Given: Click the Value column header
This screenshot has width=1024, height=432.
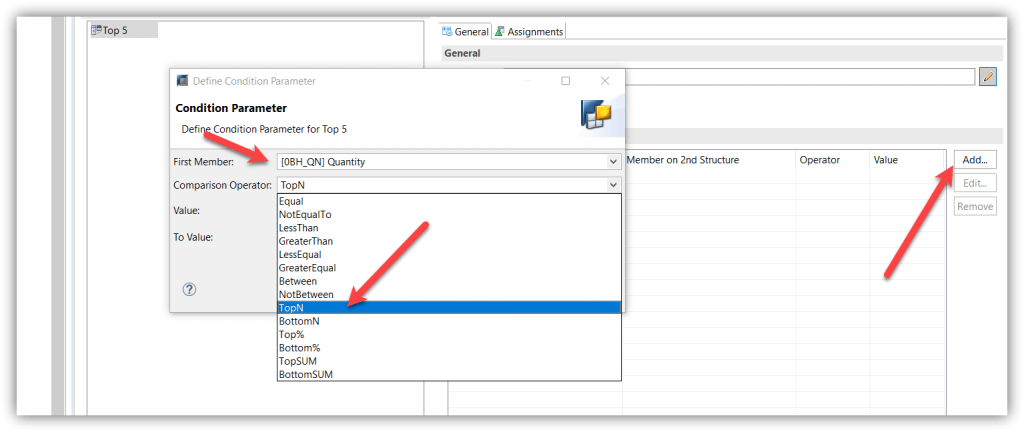Looking at the screenshot, I should click(908, 160).
